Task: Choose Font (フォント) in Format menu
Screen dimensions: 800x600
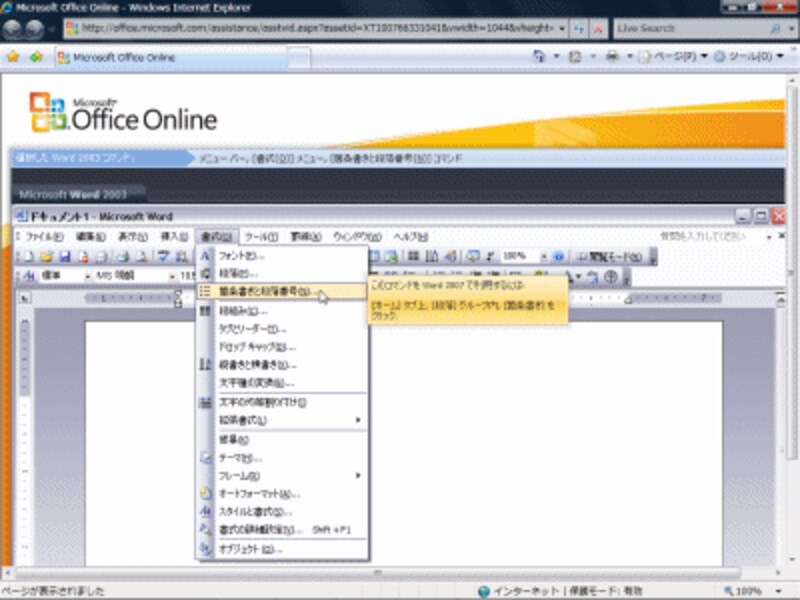Action: click(282, 255)
